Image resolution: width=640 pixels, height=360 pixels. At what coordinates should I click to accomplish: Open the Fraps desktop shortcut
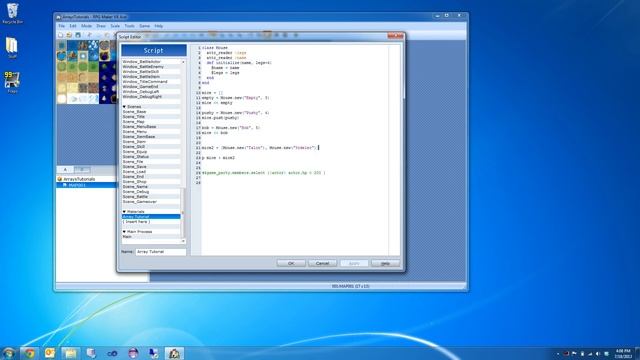[x=12, y=82]
